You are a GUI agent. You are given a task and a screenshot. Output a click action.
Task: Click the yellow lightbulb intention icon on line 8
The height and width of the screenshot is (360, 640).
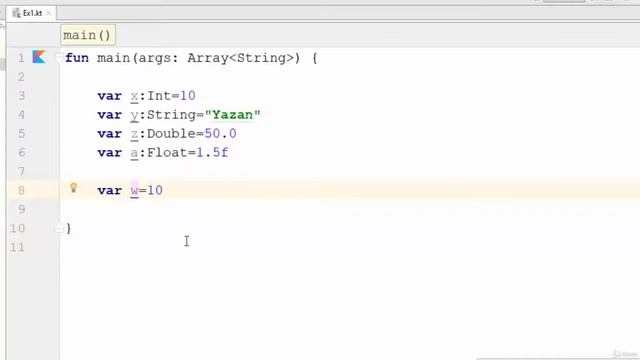click(73, 188)
